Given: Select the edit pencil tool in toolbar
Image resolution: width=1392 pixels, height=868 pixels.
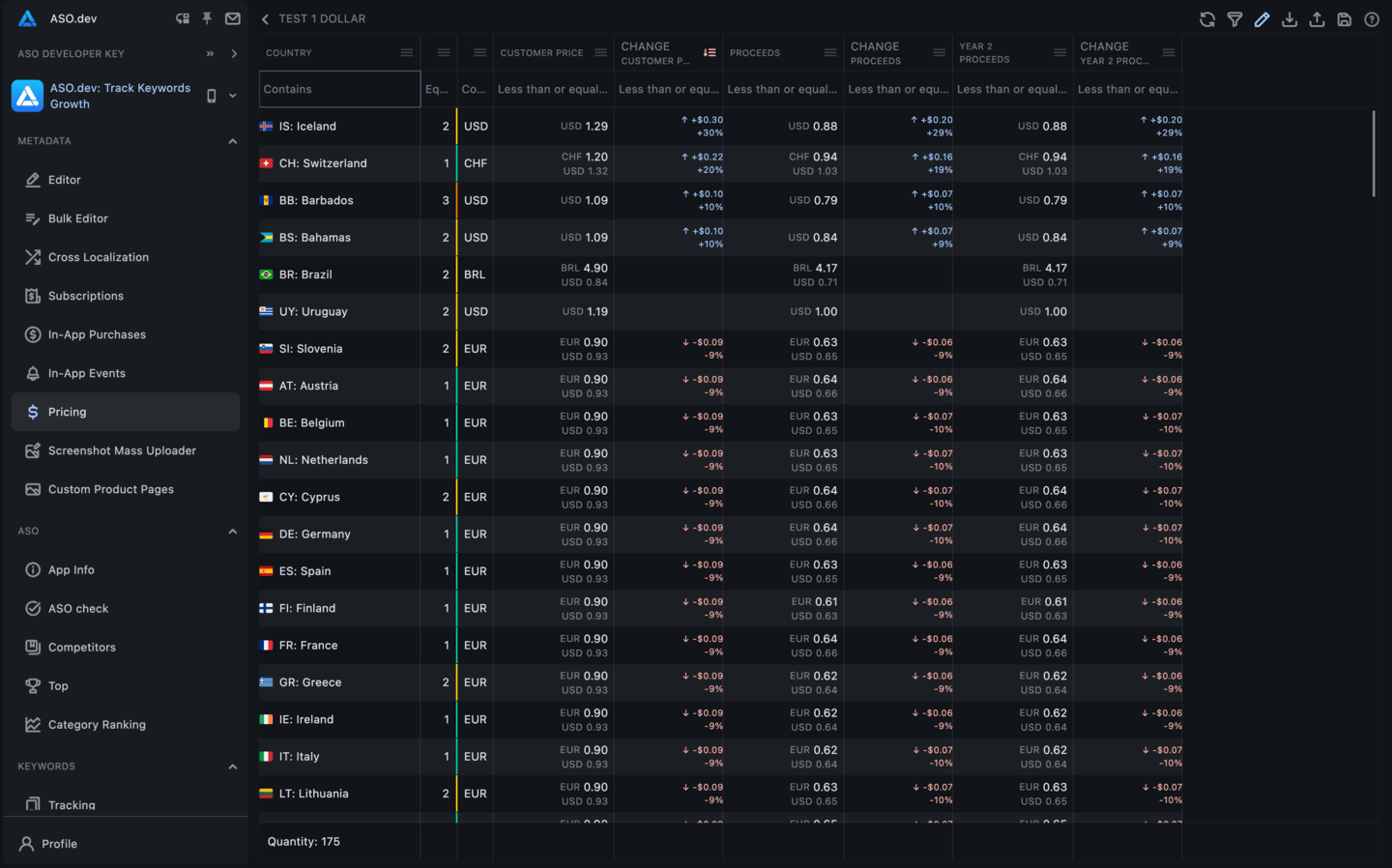Looking at the screenshot, I should click(1261, 18).
